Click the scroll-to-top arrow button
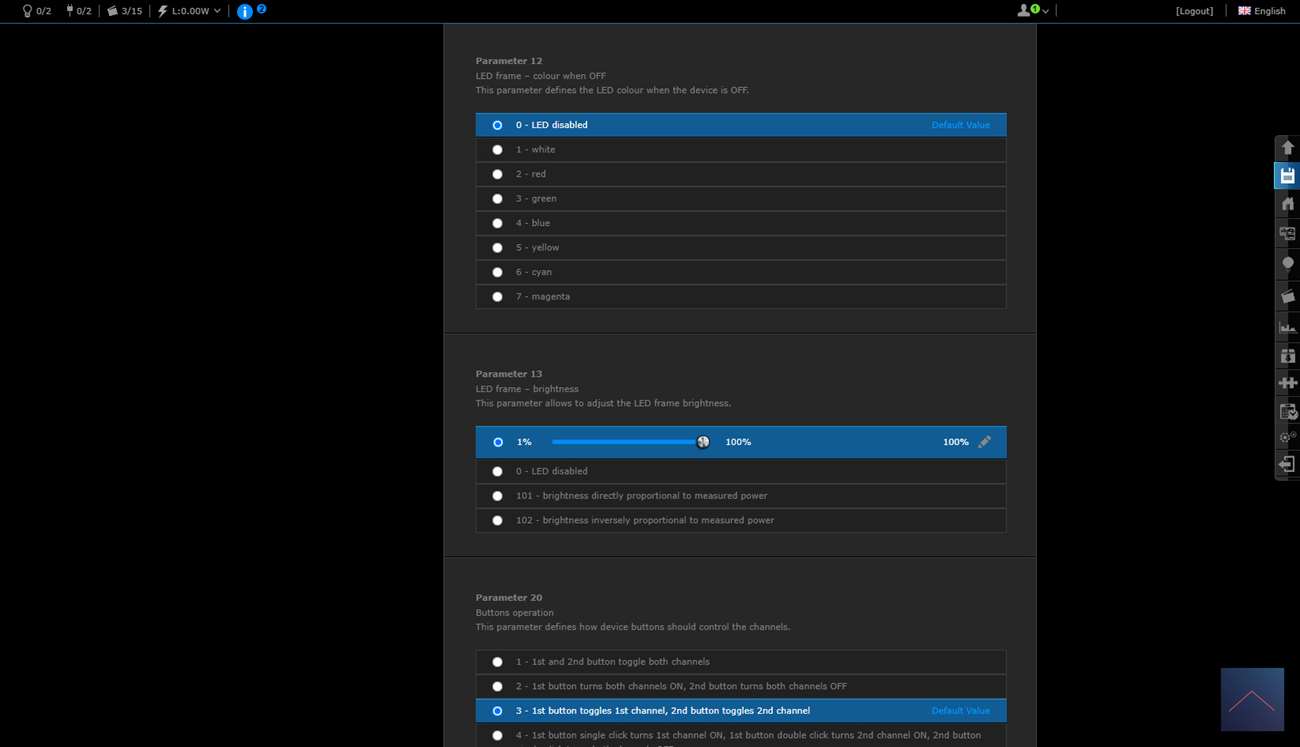 tap(1252, 699)
